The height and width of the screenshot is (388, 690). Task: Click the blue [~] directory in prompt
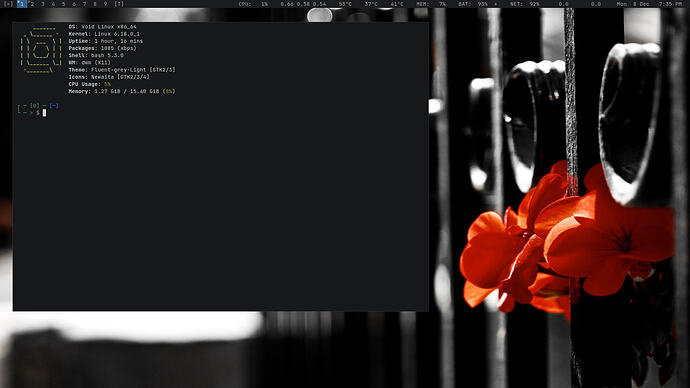coord(54,106)
